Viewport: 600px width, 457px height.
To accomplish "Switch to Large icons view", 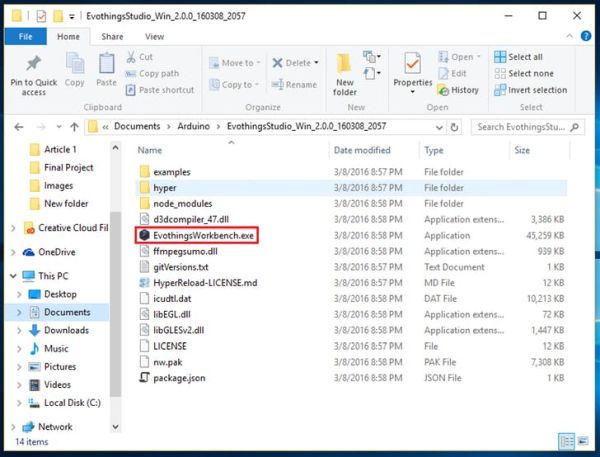I will coord(583,442).
